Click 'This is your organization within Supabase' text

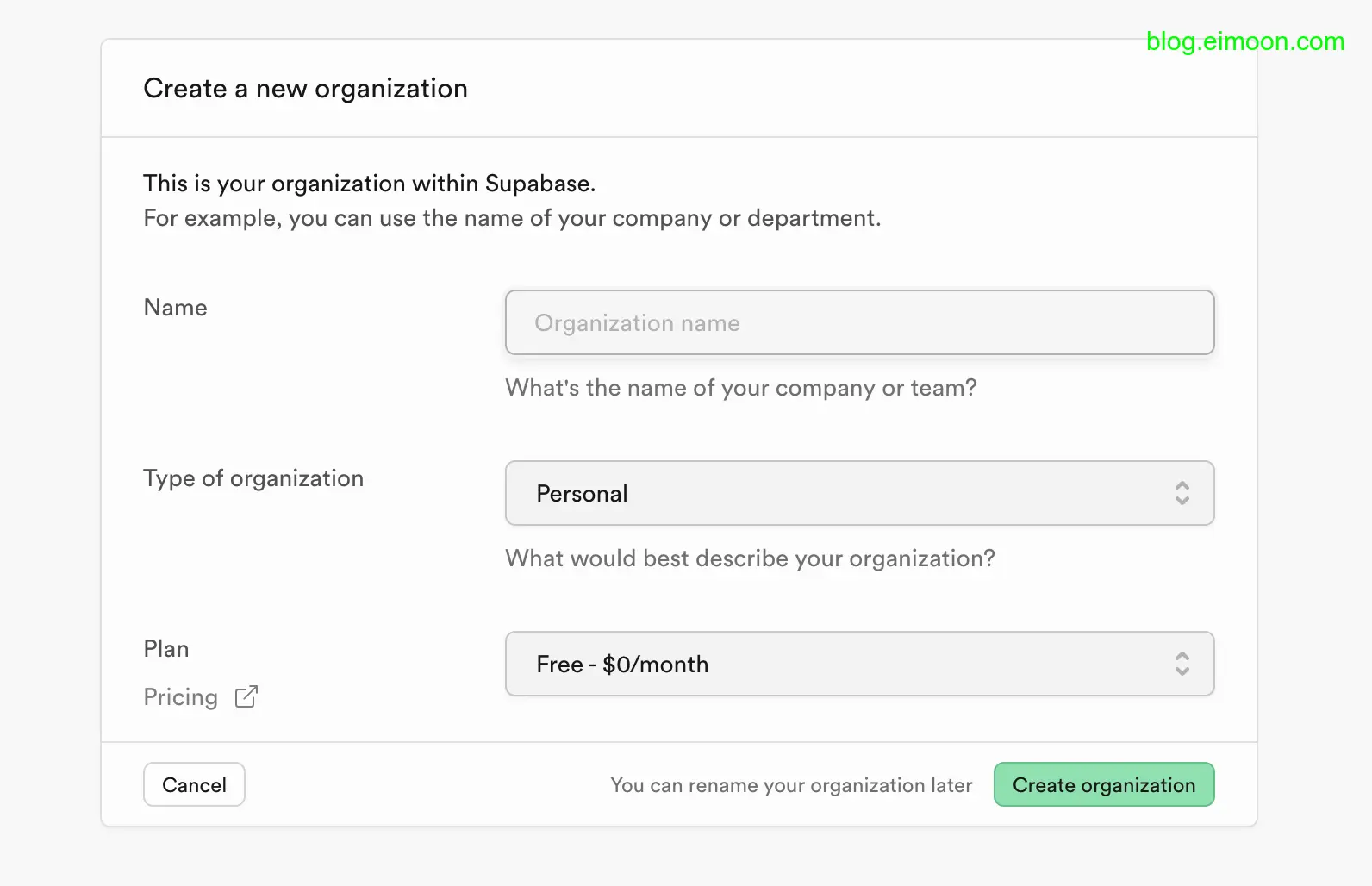point(369,184)
